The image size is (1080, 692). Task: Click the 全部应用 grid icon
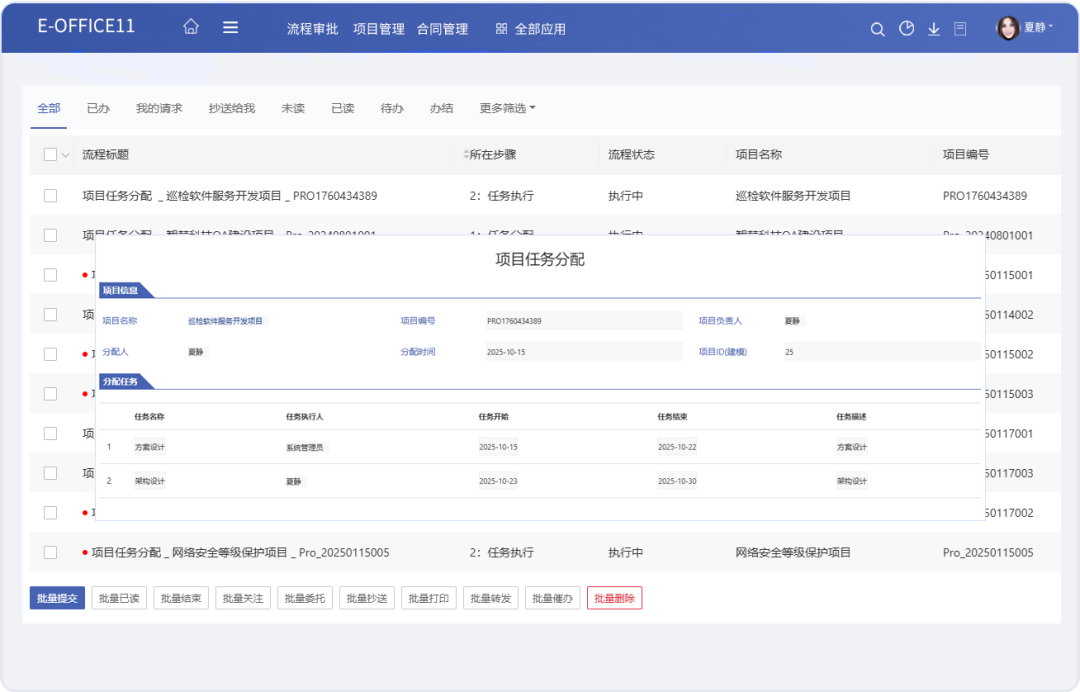click(x=501, y=29)
